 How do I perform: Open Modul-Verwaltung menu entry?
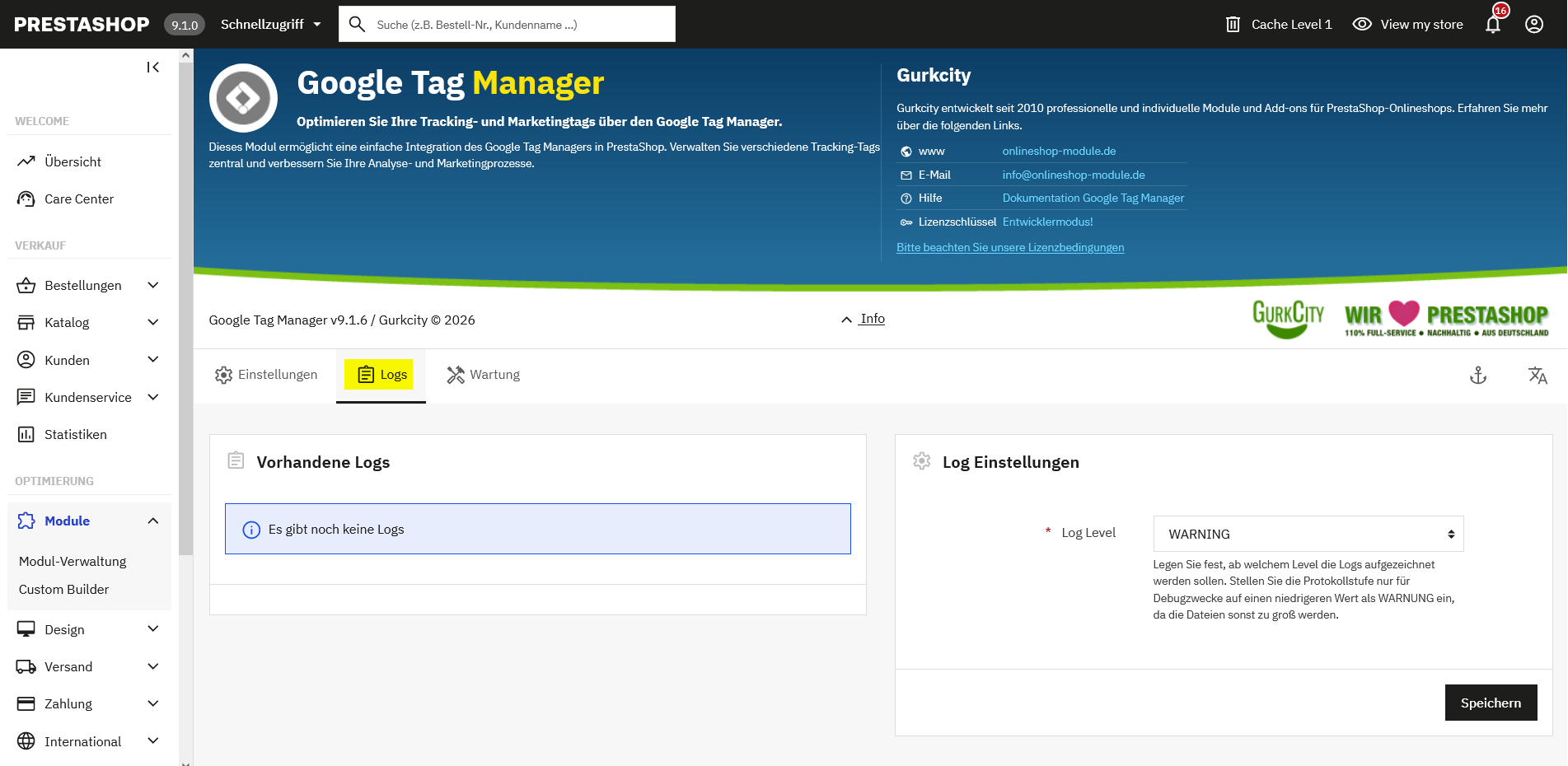(73, 561)
